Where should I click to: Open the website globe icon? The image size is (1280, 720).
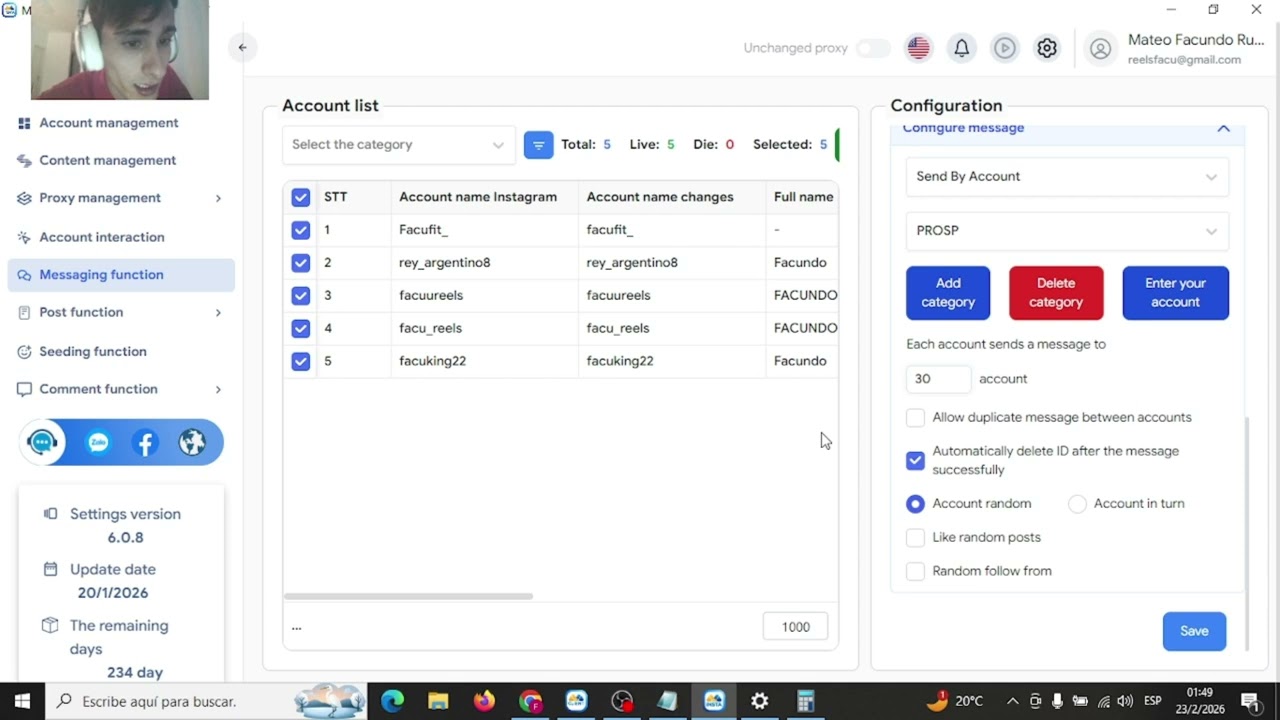(192, 442)
